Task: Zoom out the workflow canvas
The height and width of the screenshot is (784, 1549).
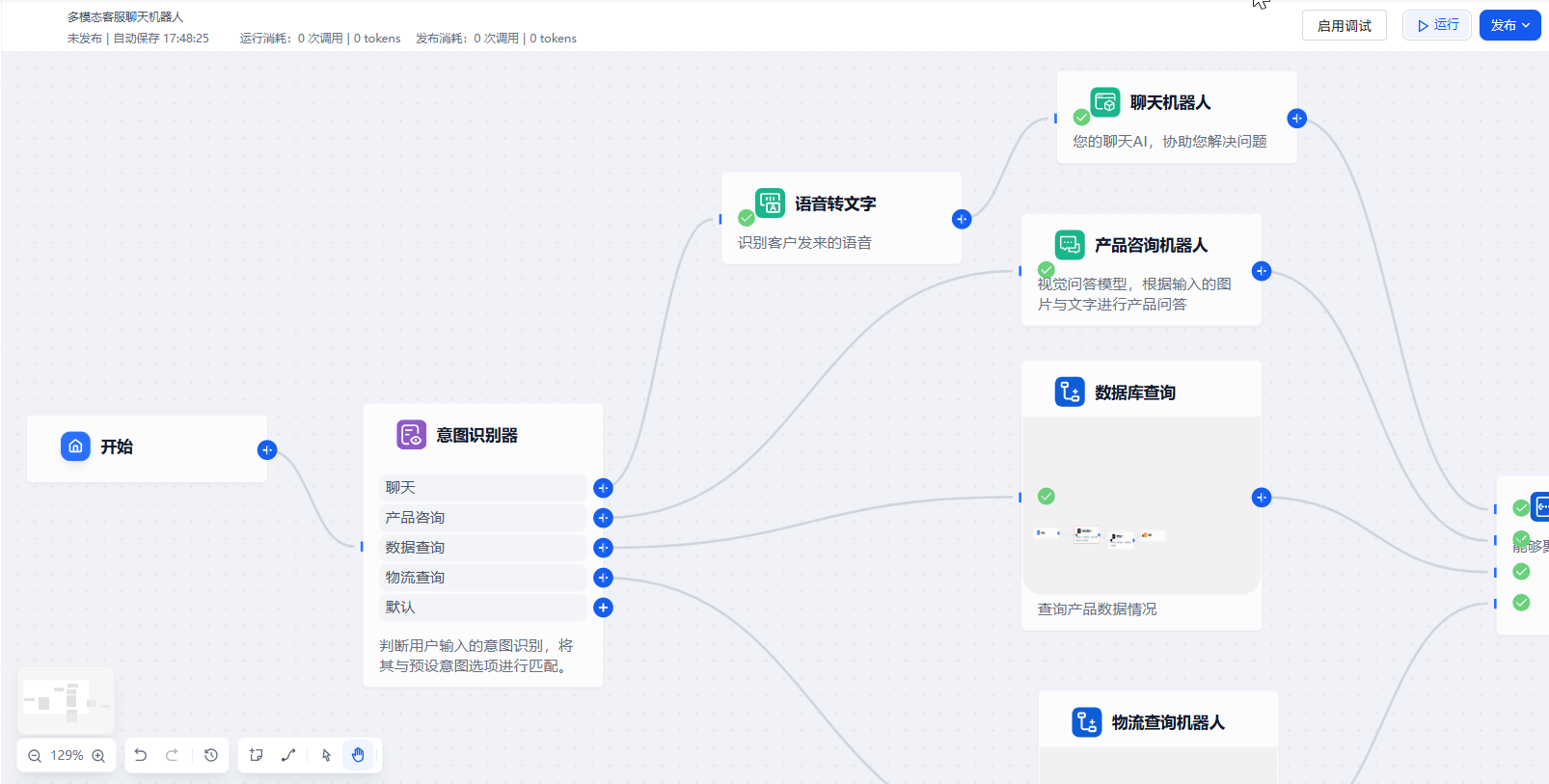Action: [x=35, y=756]
